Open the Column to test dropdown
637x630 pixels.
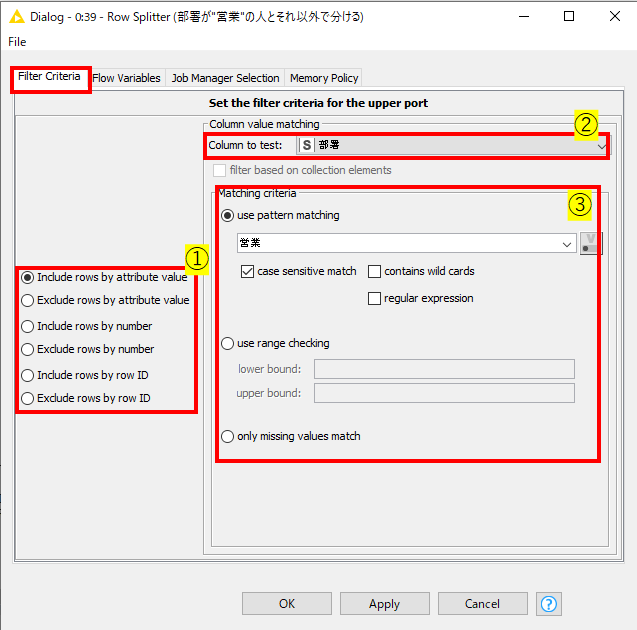point(453,145)
